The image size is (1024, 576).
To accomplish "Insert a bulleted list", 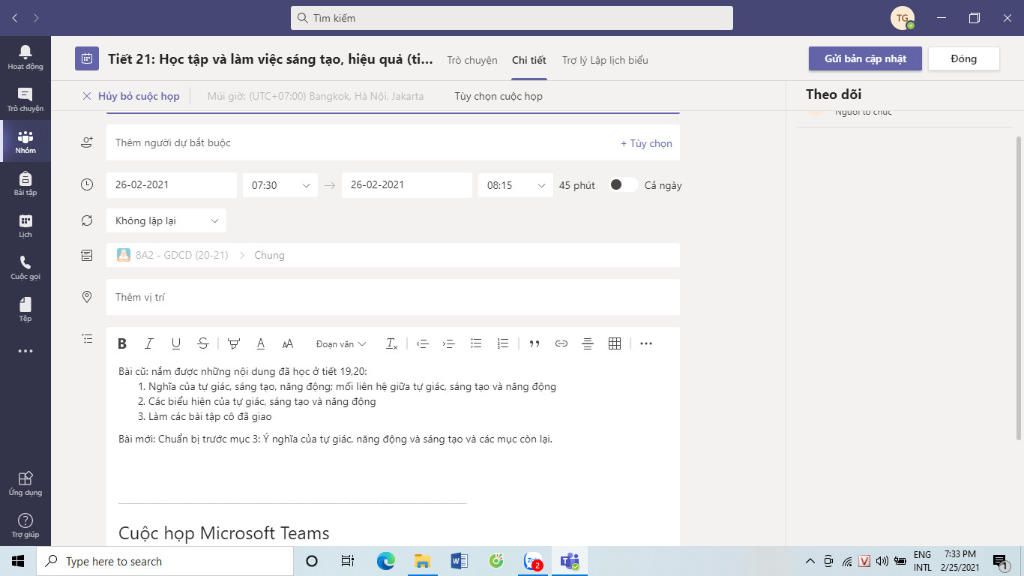I will tap(475, 344).
